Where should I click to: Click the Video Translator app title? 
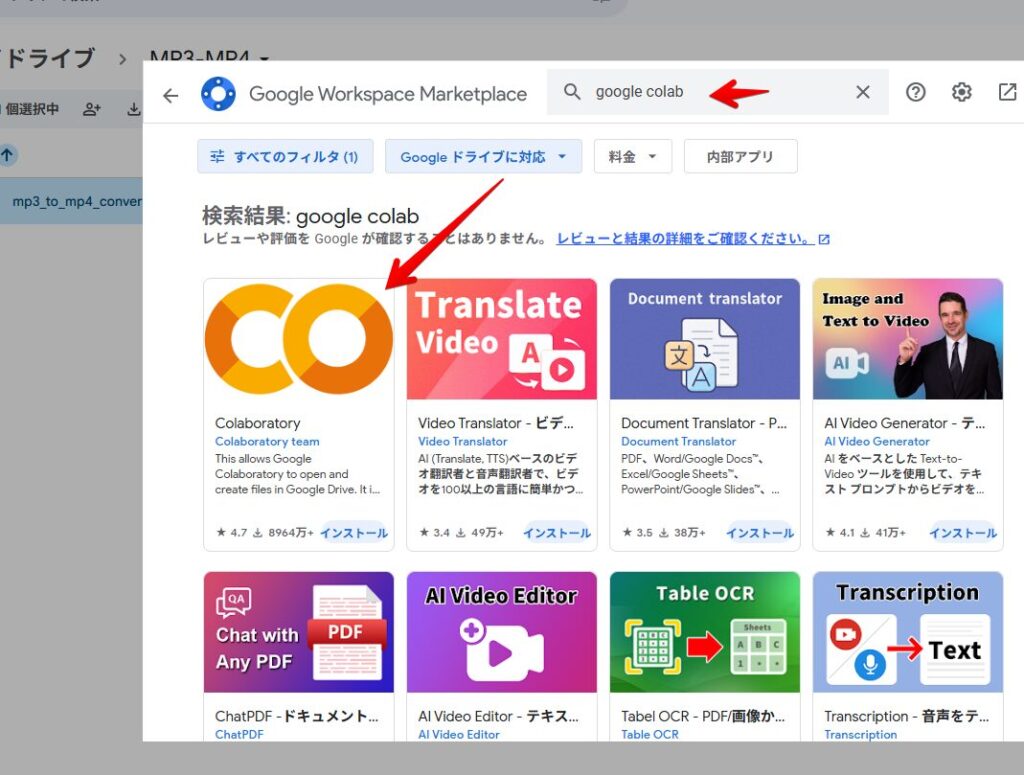pos(496,423)
